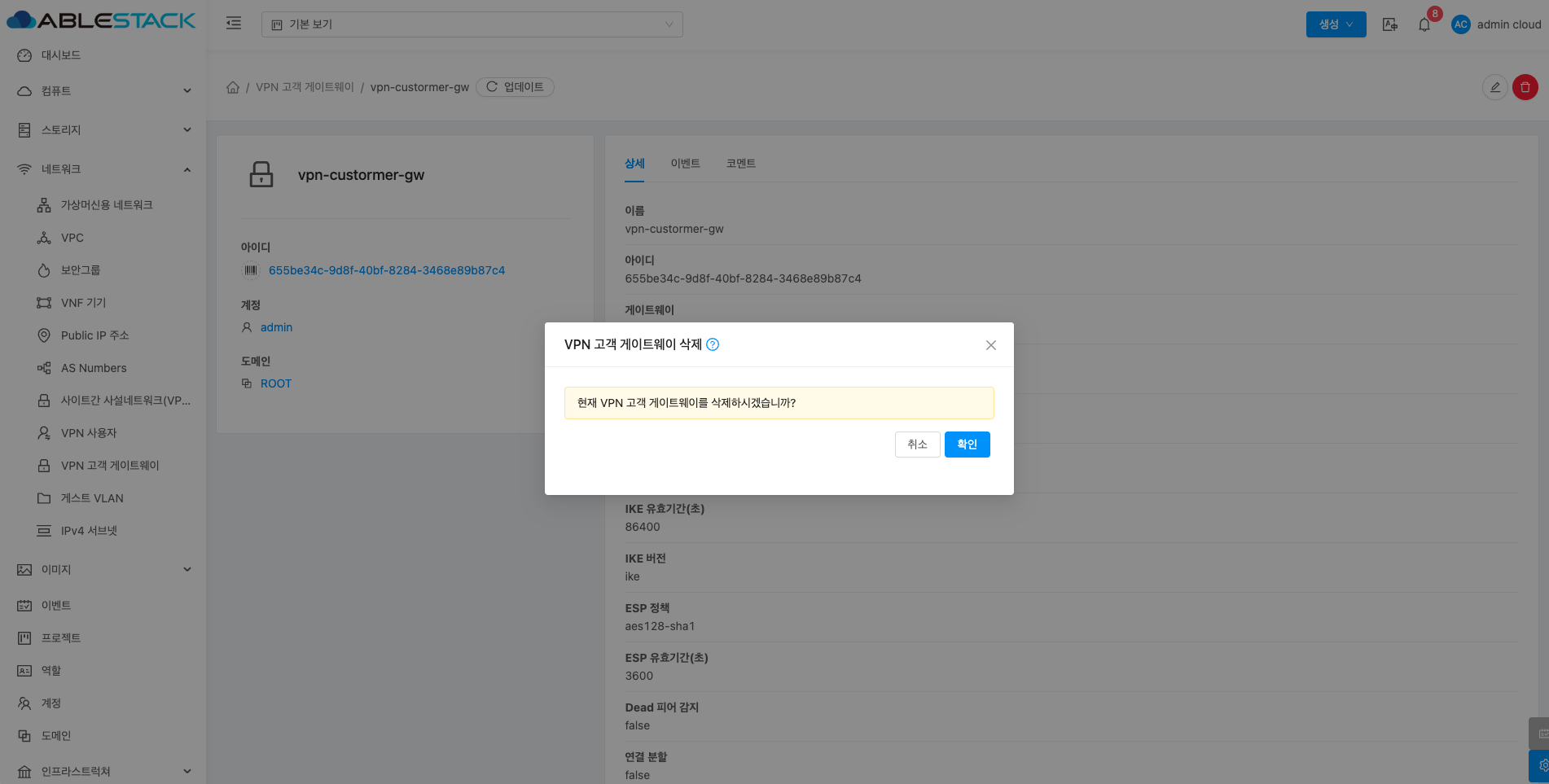Click the help question mark icon in dialog

coord(713,344)
